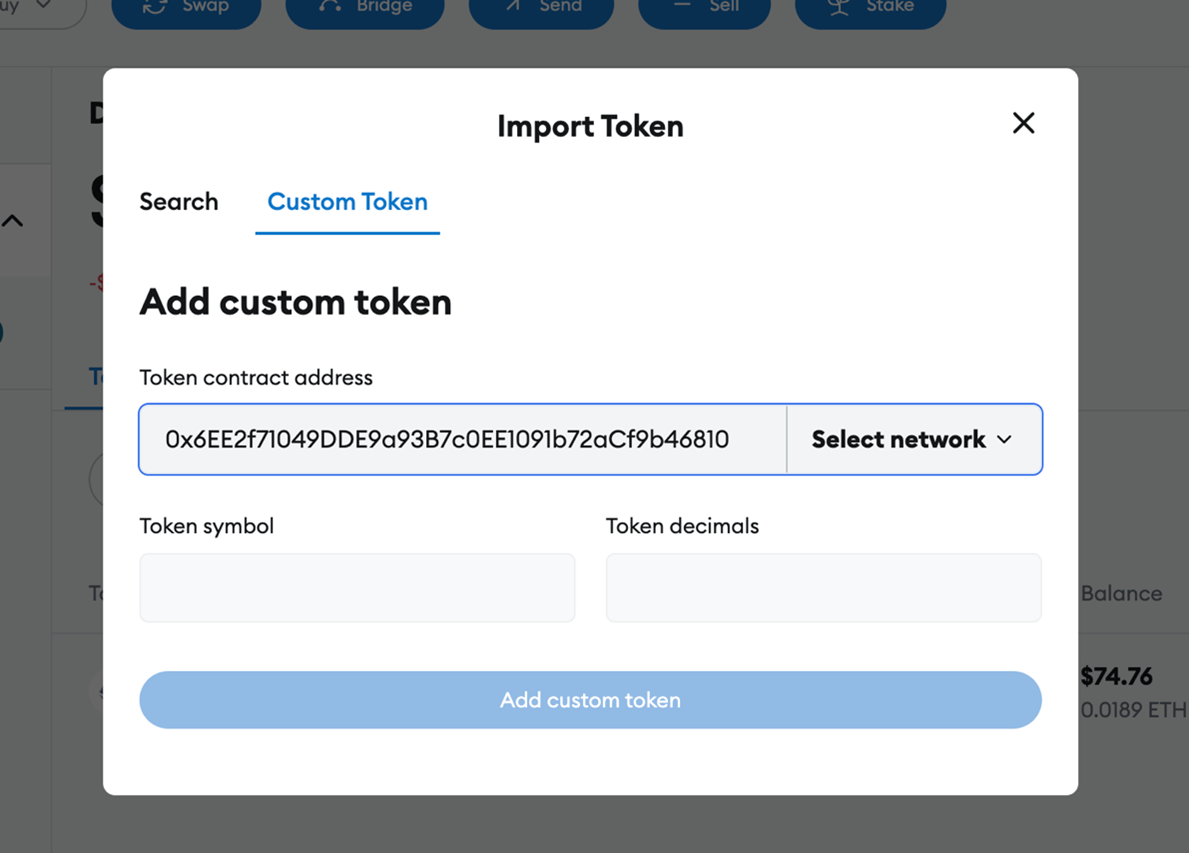Click the token contract address field
The height and width of the screenshot is (853, 1189).
pyautogui.click(x=463, y=440)
